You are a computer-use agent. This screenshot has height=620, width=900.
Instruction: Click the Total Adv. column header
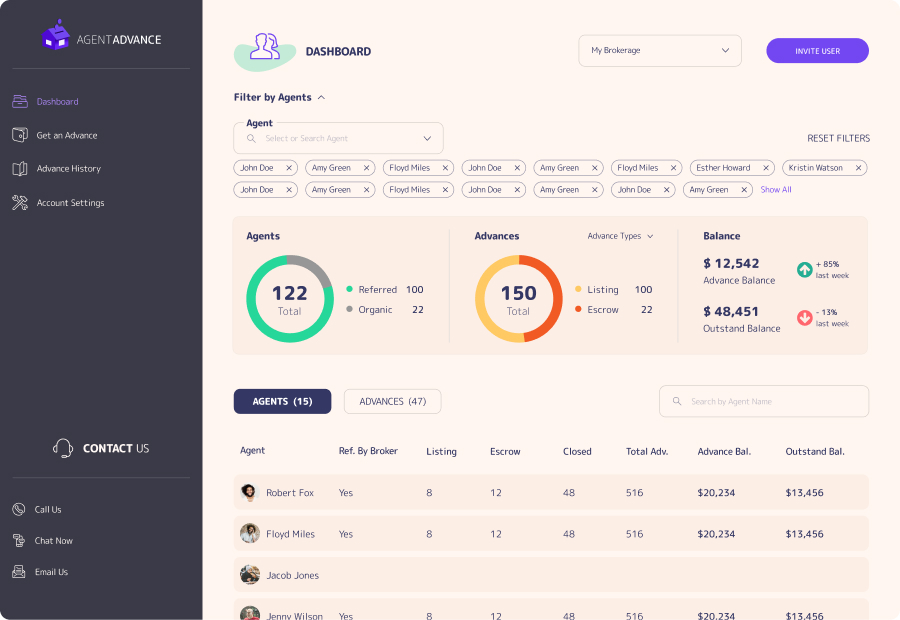click(647, 452)
